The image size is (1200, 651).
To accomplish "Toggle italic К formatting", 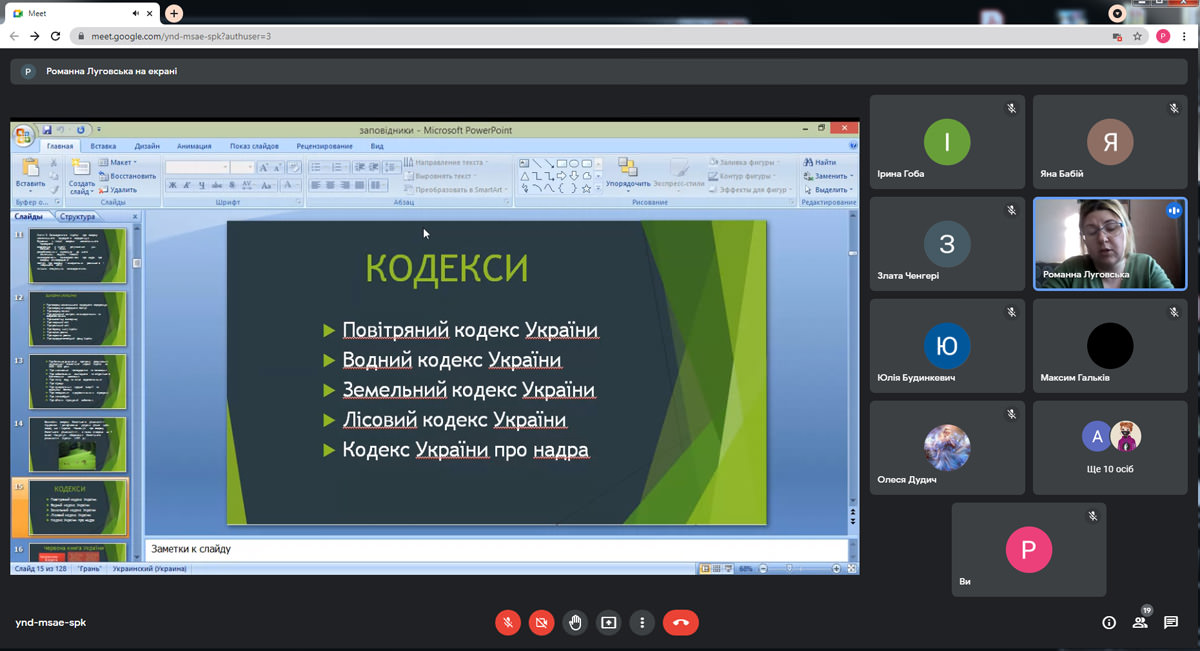I will (x=187, y=185).
